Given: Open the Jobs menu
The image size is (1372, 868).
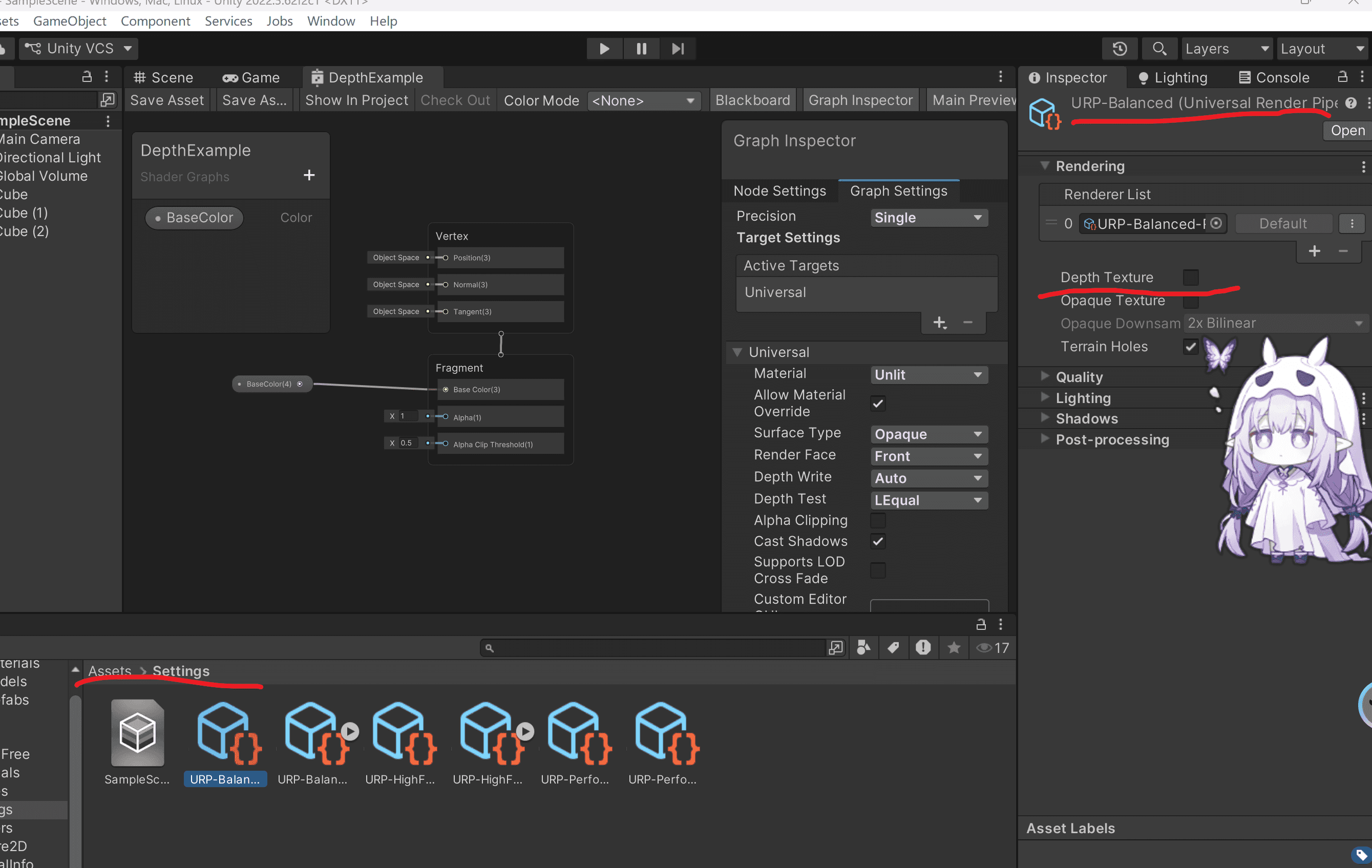Looking at the screenshot, I should (x=279, y=21).
